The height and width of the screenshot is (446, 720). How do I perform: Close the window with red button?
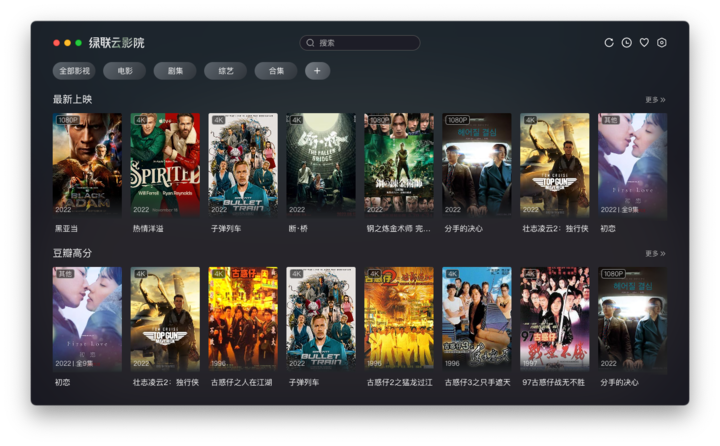[56, 43]
